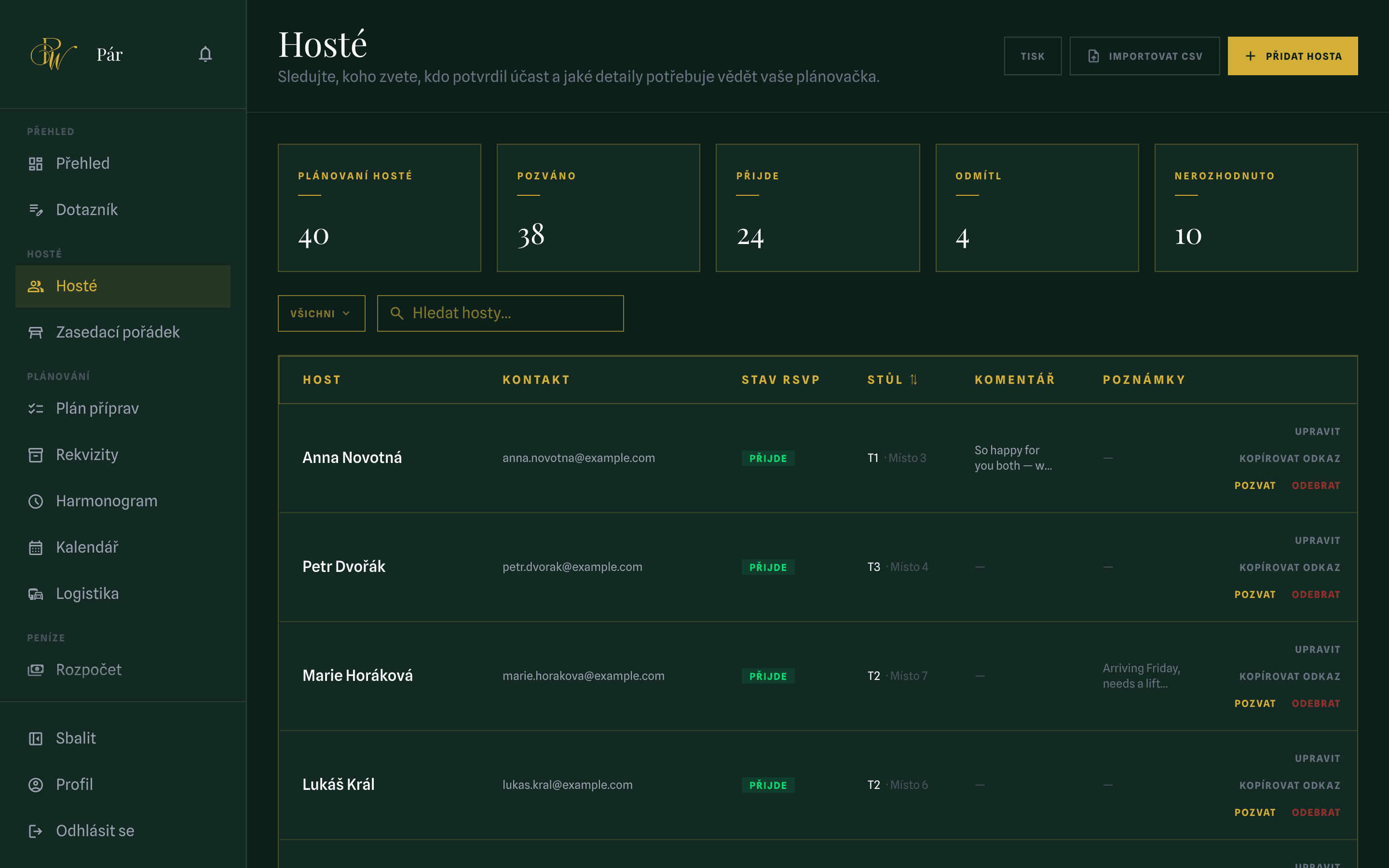
Task: Open the Všichni filter dropdown
Action: tap(321, 313)
